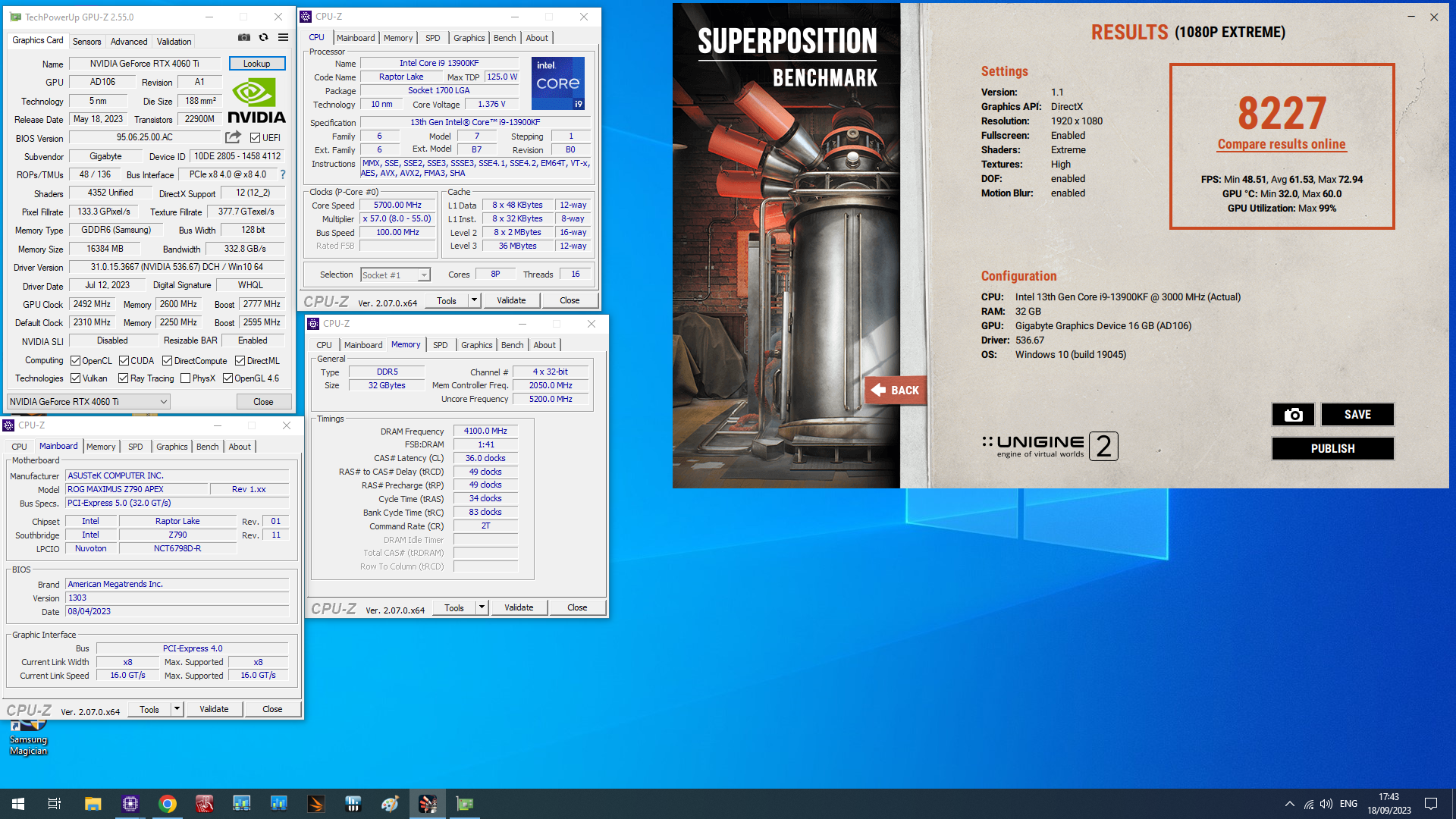Open File Explorer from the taskbar

tap(93, 804)
